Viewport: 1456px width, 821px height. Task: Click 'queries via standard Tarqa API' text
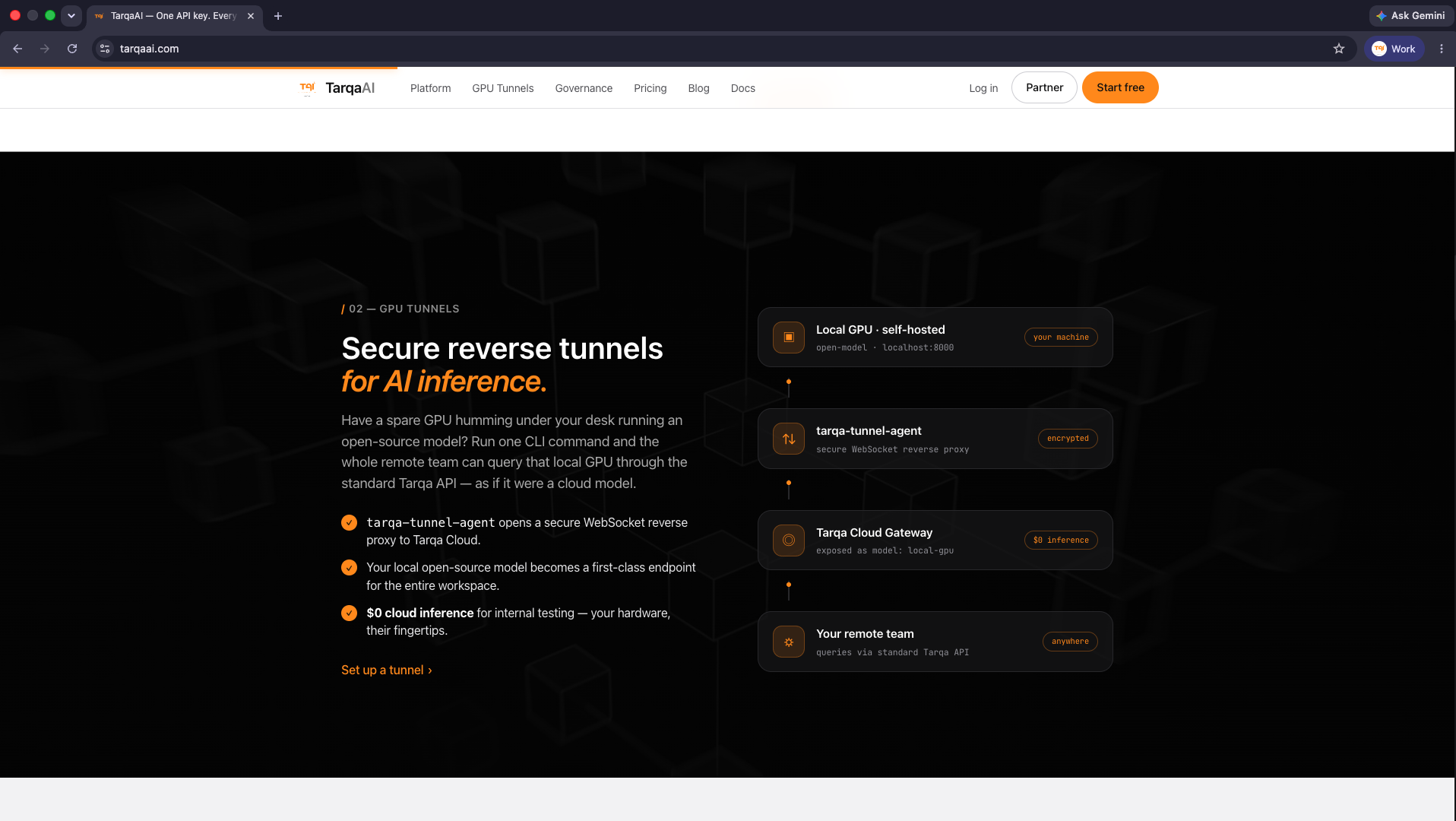point(892,652)
